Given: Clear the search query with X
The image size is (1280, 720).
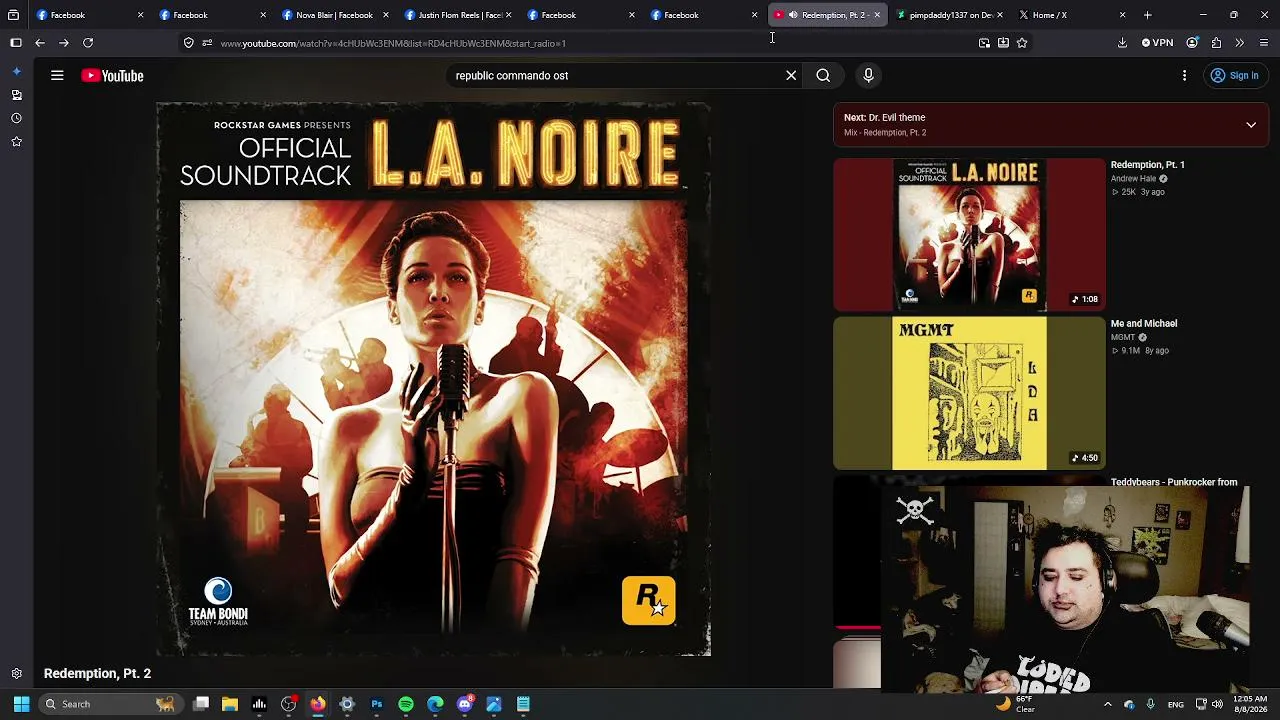Looking at the screenshot, I should [791, 76].
